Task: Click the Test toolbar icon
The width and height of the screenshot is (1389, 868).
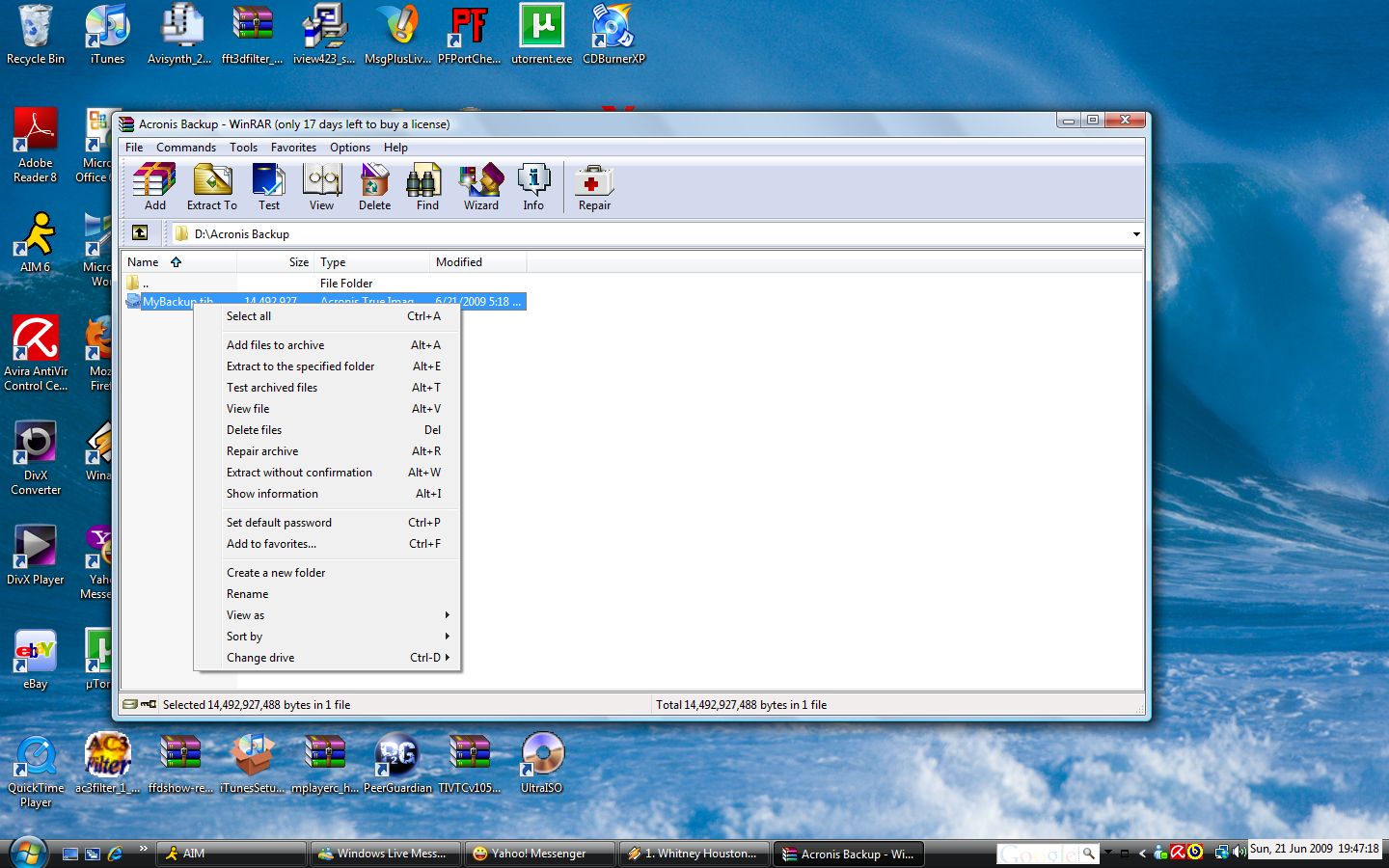Action: coord(268,187)
